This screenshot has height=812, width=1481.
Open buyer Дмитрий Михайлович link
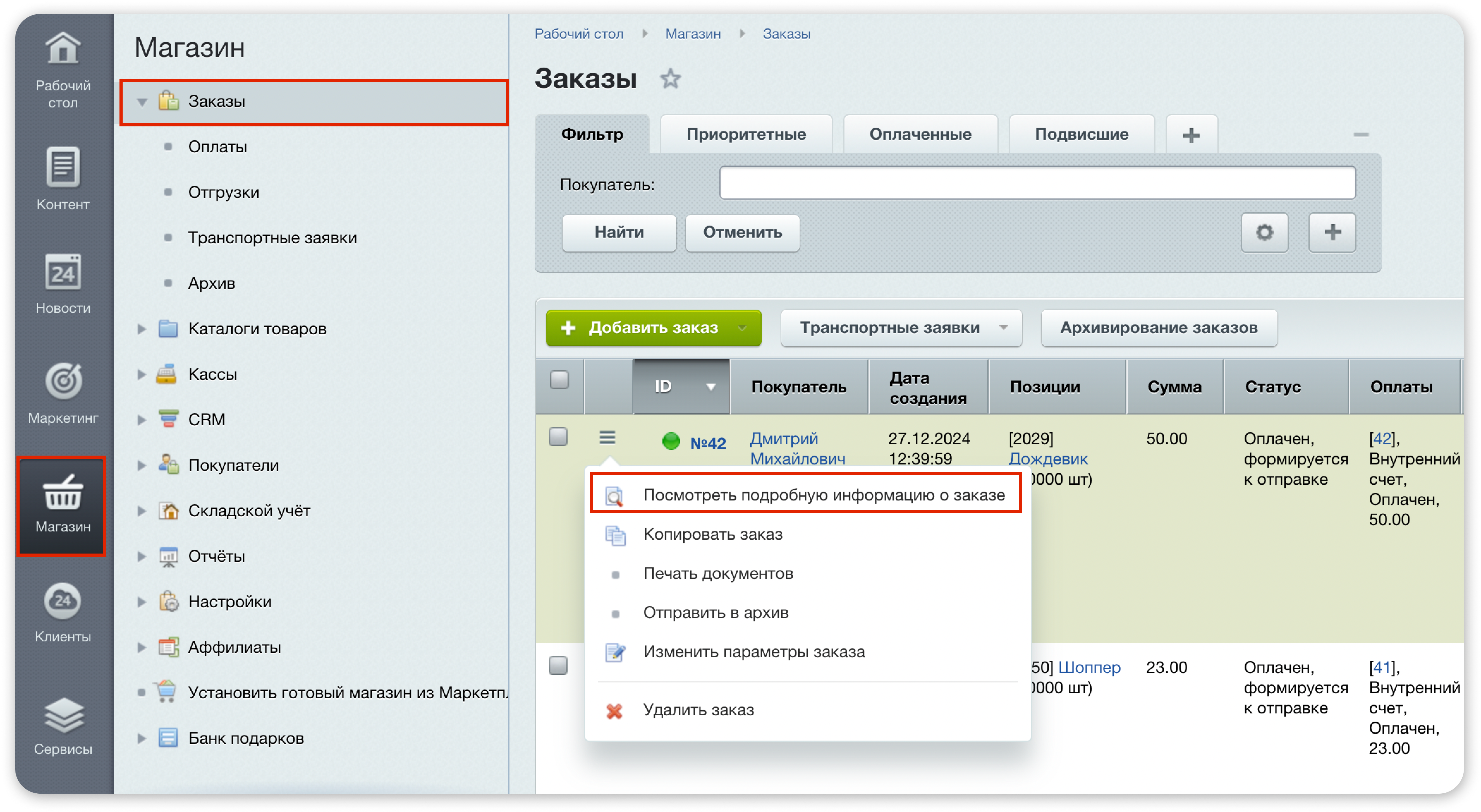(x=797, y=448)
